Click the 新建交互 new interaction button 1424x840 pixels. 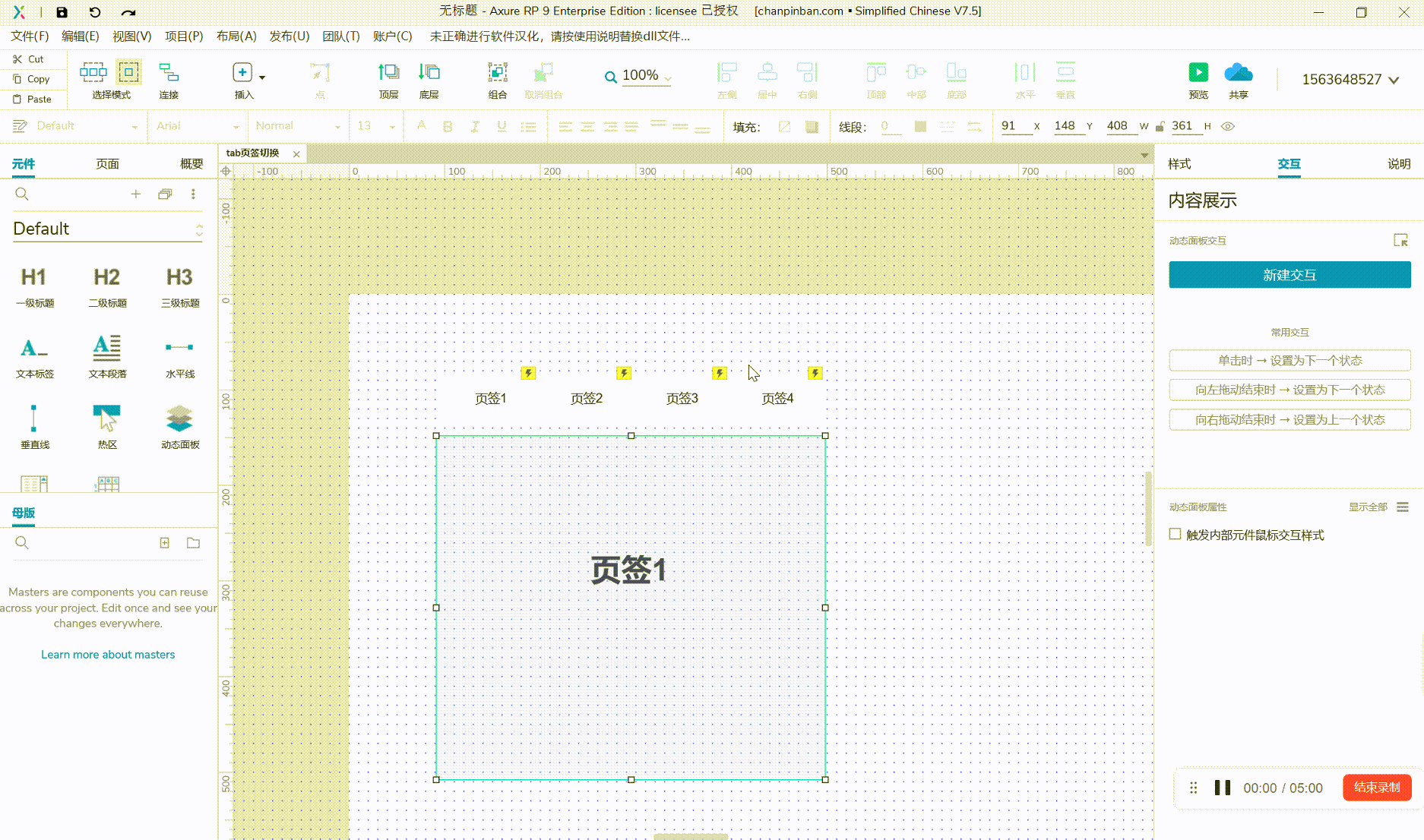[1290, 275]
